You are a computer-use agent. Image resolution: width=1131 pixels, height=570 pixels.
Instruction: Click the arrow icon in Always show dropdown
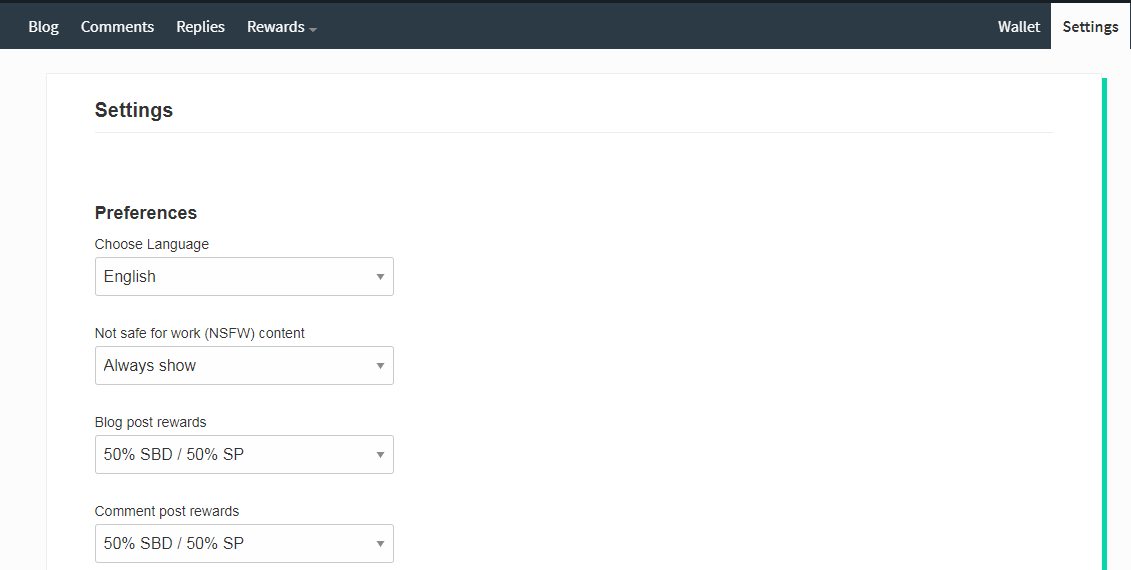tap(380, 366)
